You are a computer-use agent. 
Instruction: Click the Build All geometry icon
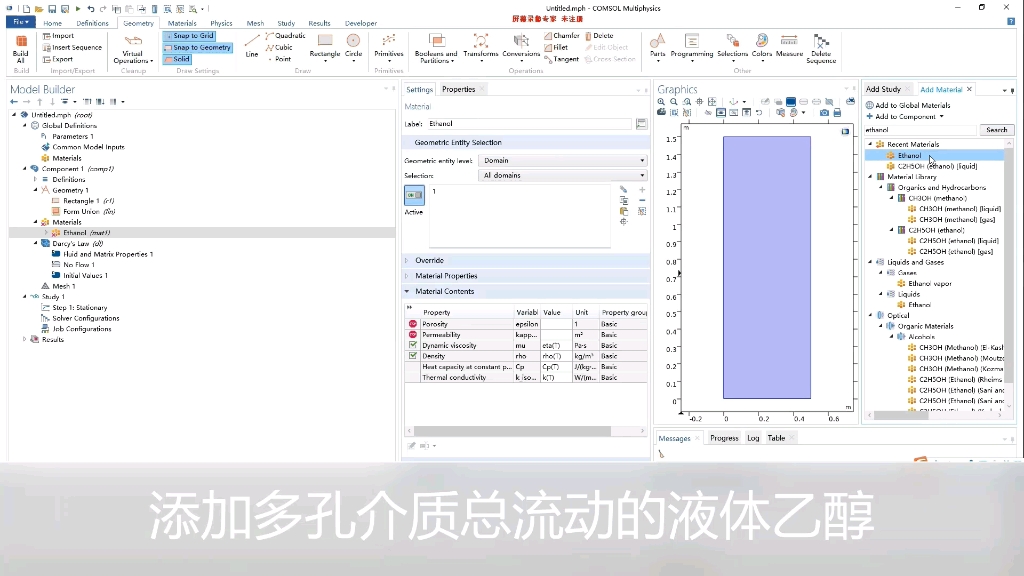click(21, 48)
